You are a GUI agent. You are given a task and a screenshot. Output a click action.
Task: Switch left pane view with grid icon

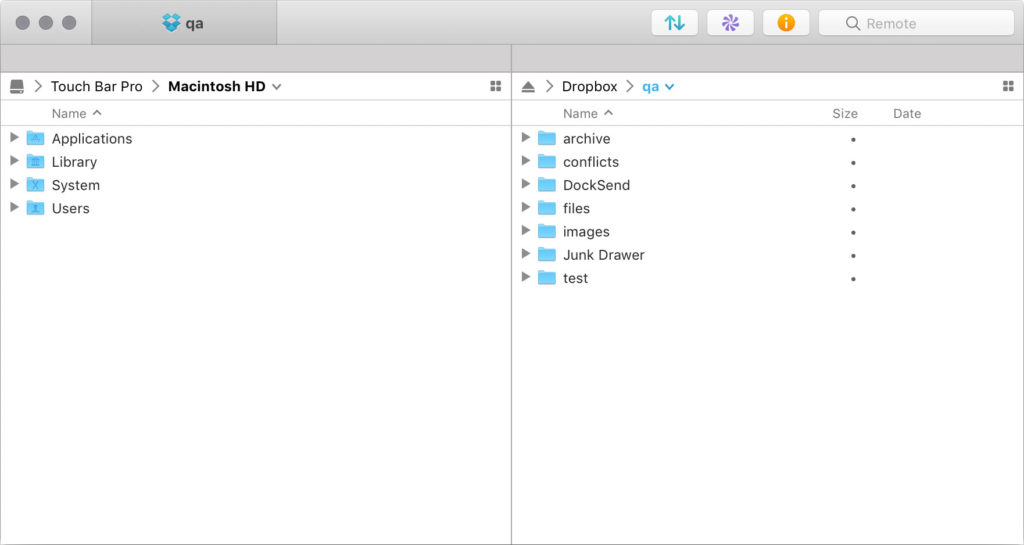[496, 87]
